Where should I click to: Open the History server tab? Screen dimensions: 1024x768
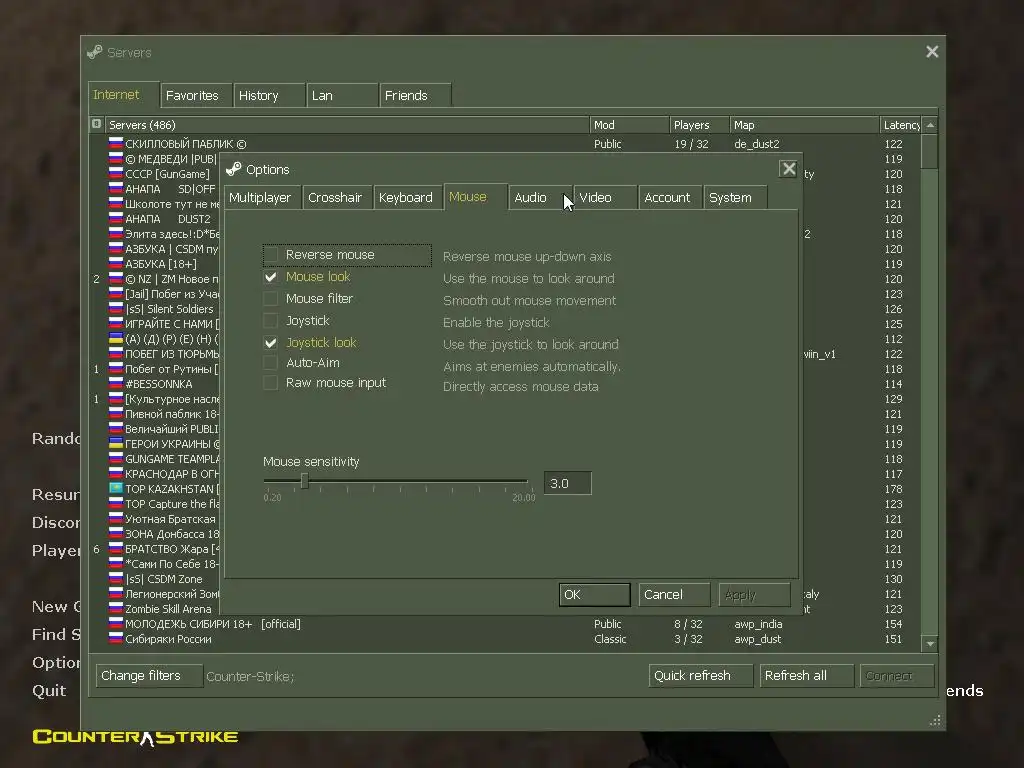tap(269, 95)
